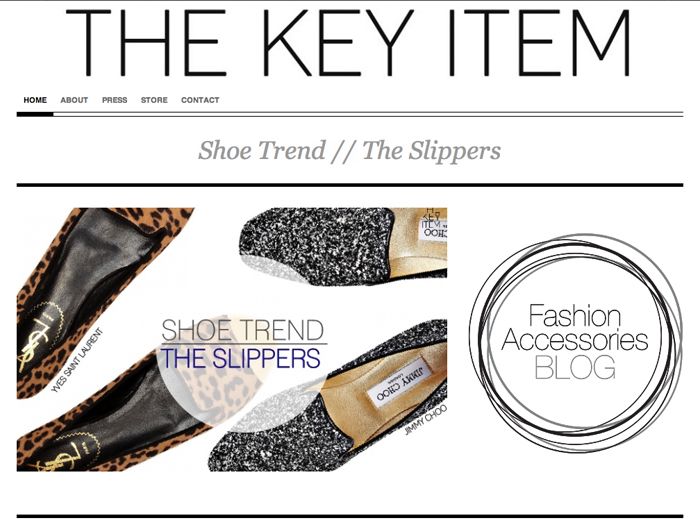Open the CONTACT page
This screenshot has width=700, height=525.
(x=200, y=100)
